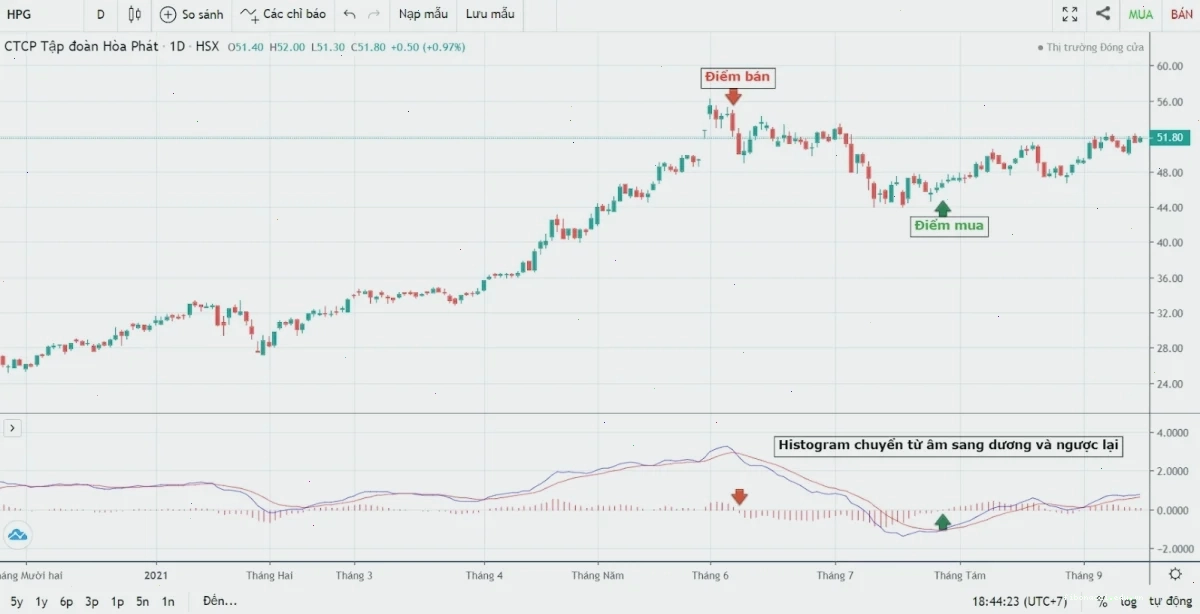This screenshot has height=614, width=1200.
Task: Click the O51.40 open value
Action: 246,47
